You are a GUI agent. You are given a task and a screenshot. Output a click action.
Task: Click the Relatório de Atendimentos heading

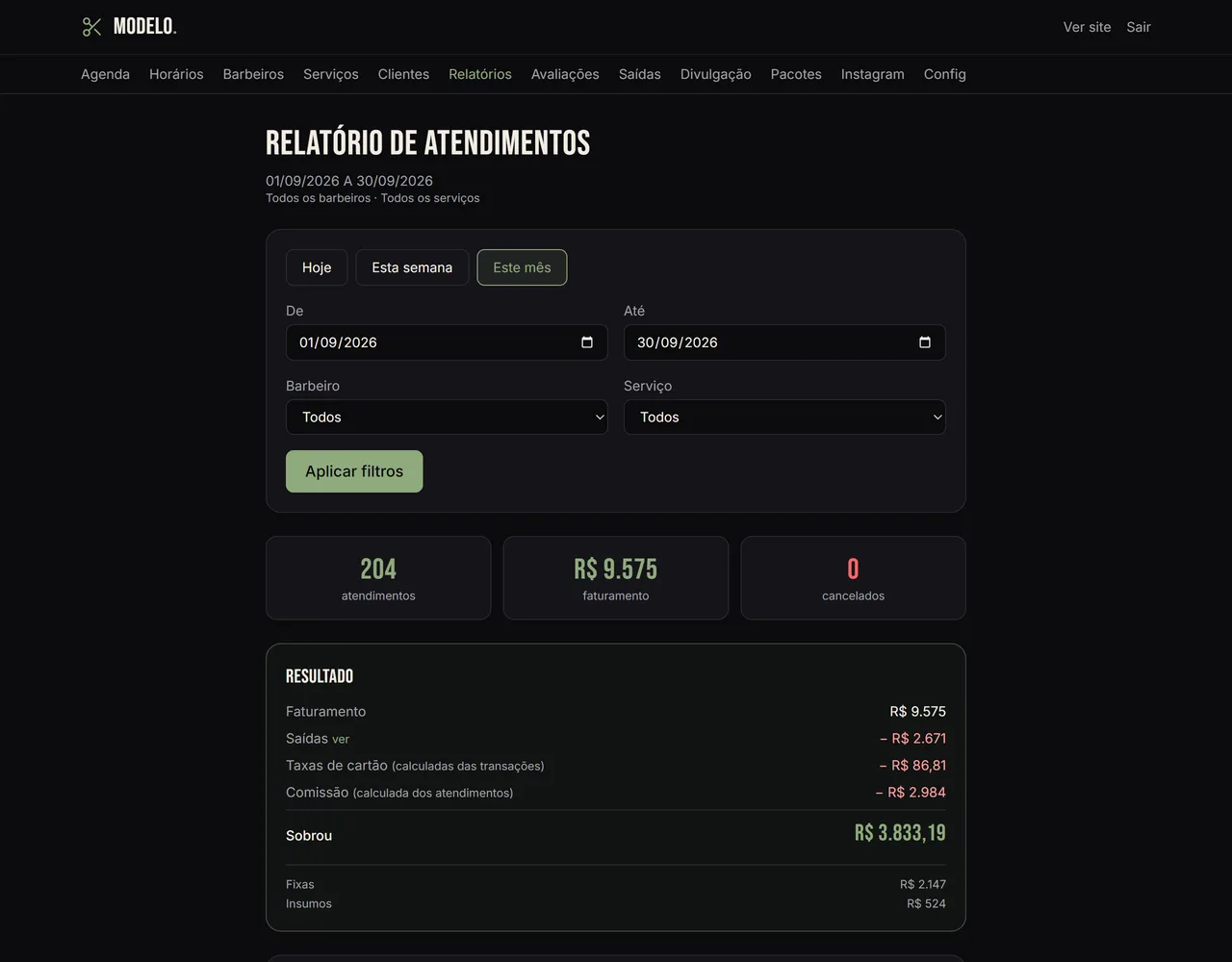[x=428, y=143]
